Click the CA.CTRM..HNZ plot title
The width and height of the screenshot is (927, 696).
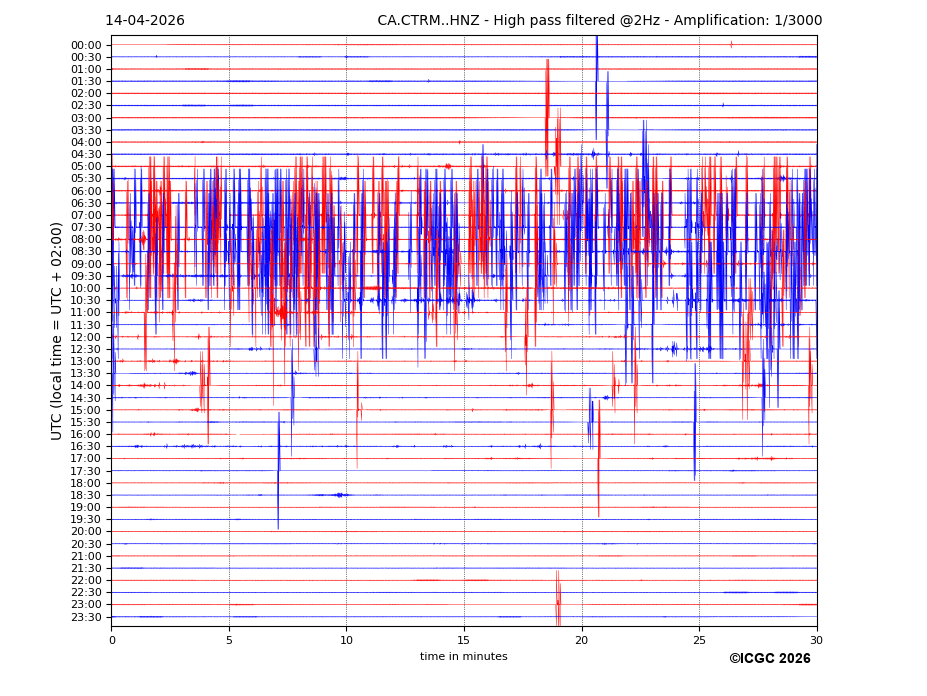[x=596, y=21]
